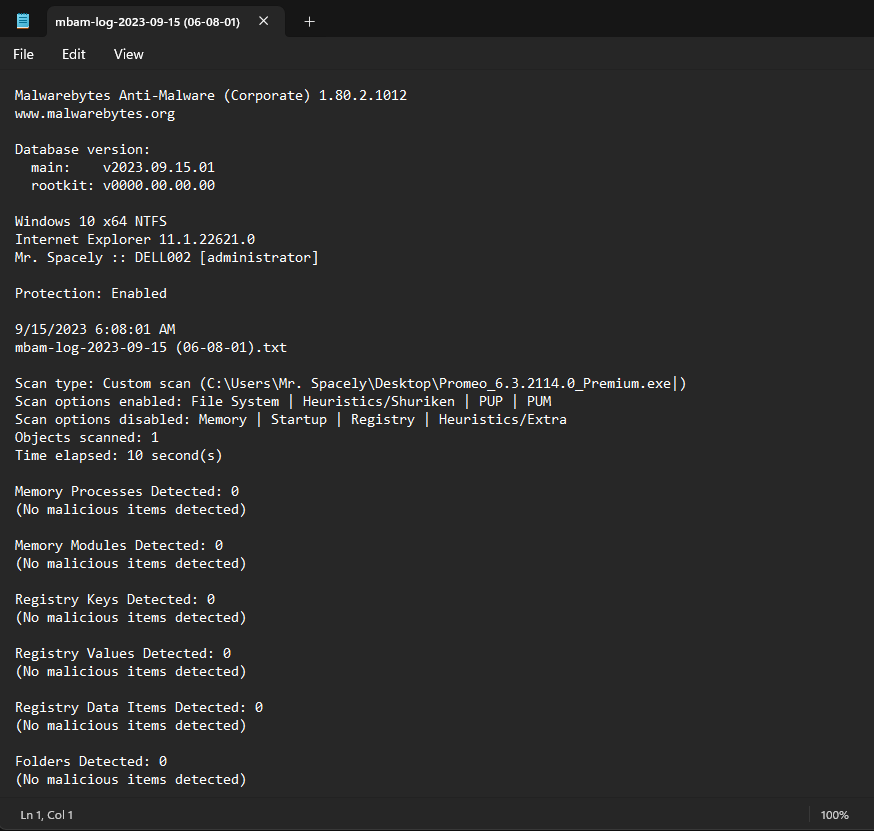Click the 'Objects scanned: 1' line

click(x=86, y=438)
